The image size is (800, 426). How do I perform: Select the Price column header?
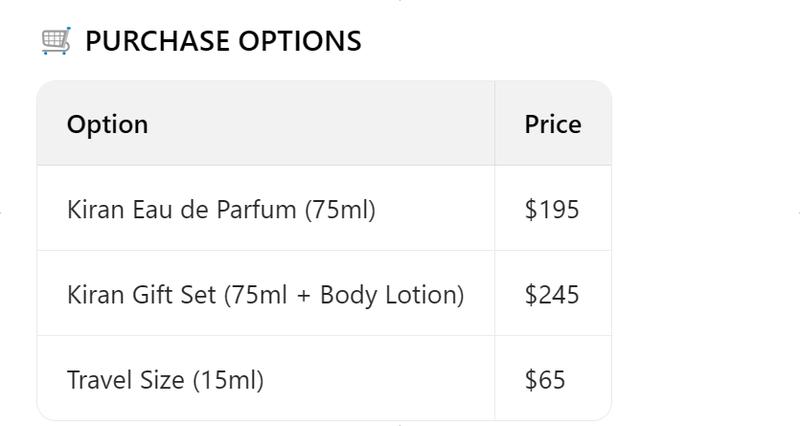click(552, 124)
